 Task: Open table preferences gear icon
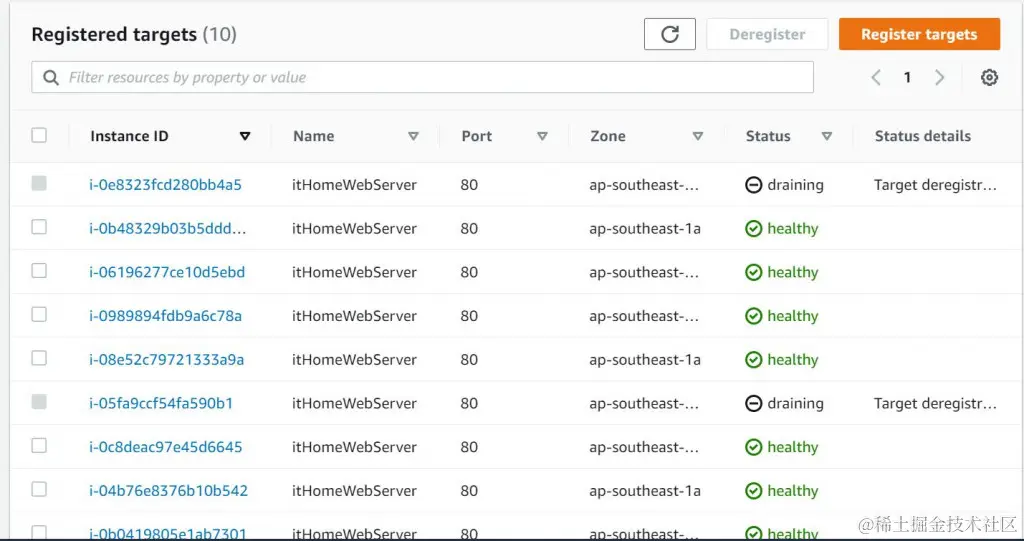989,78
